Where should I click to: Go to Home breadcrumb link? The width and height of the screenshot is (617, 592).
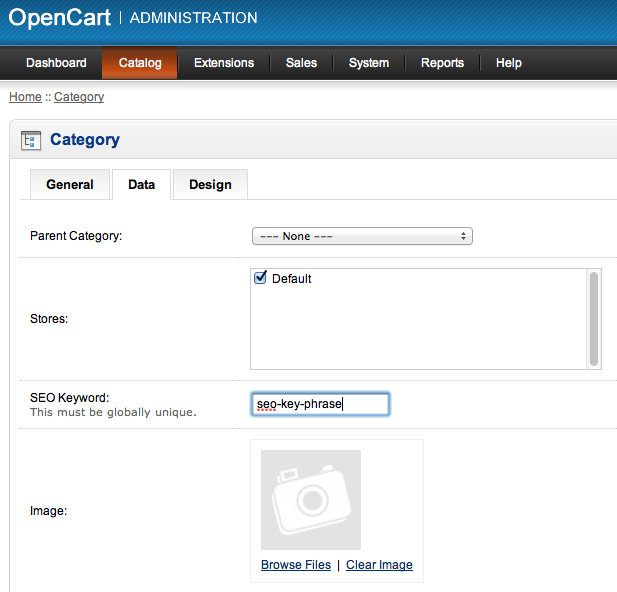click(25, 97)
